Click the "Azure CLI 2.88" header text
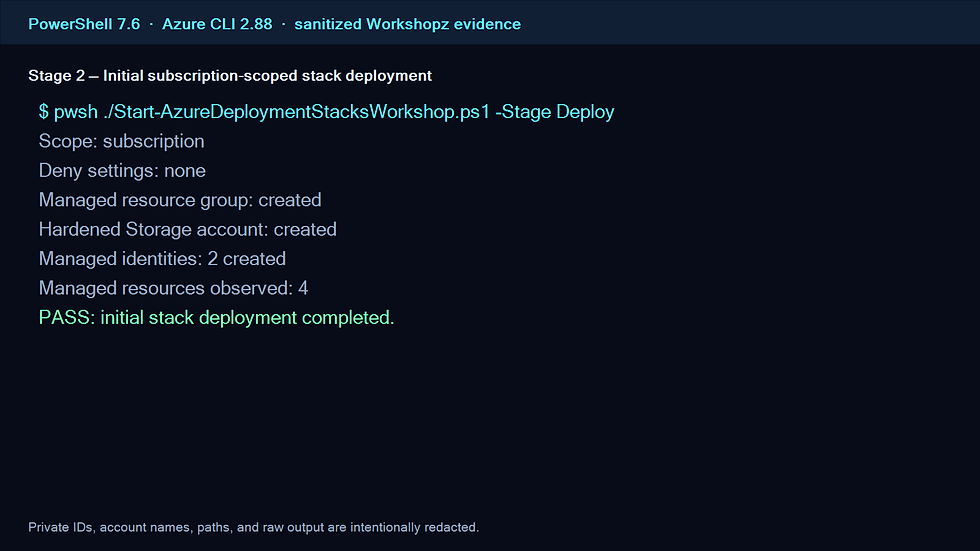The image size is (980, 551). pos(217,24)
